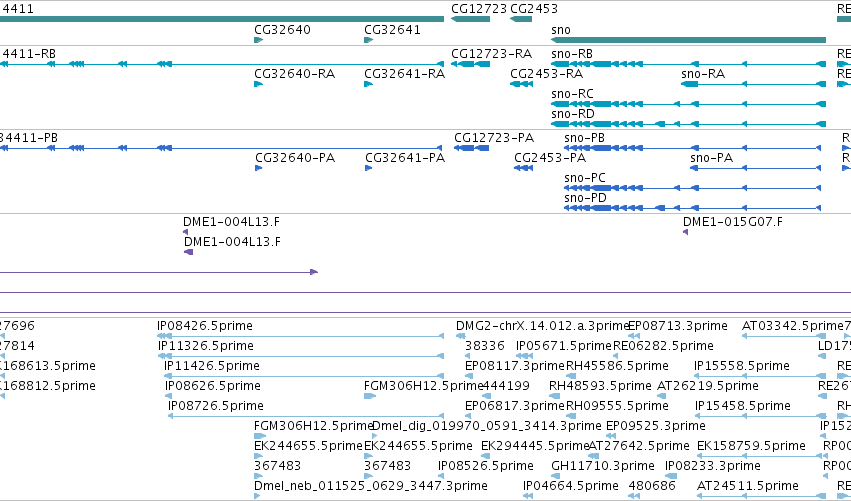851x501 pixels.
Task: Select transcript CG32640-RA
Action: pos(259,84)
